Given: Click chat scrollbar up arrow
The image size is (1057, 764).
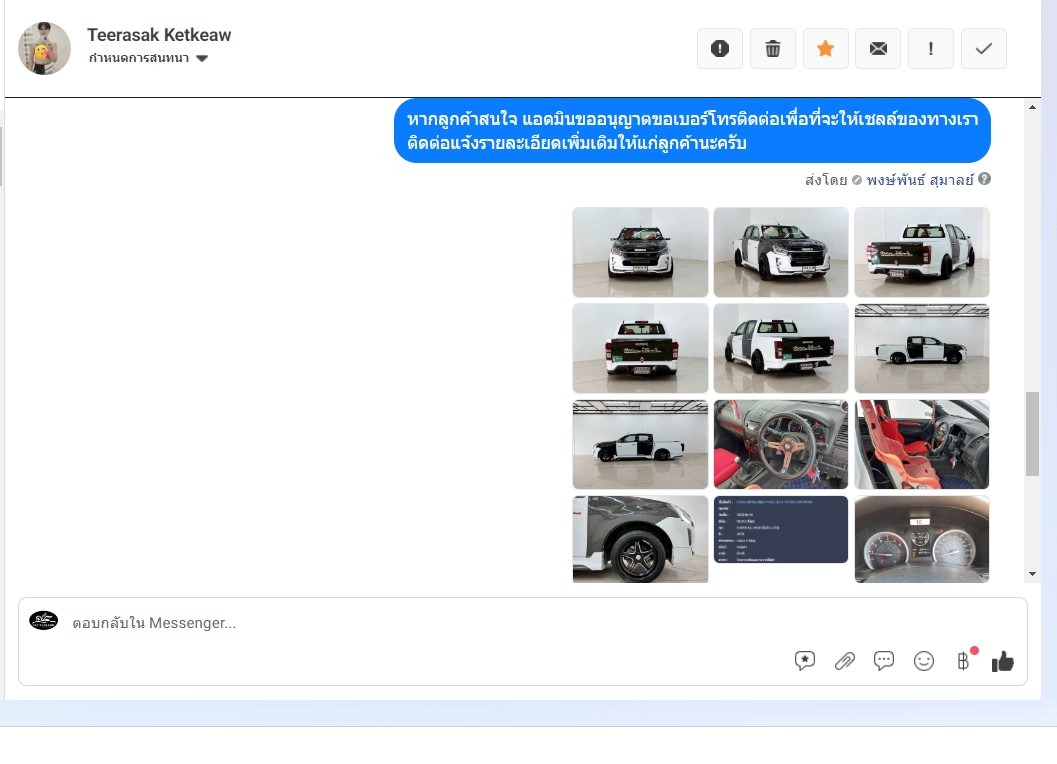Looking at the screenshot, I should (x=1032, y=107).
